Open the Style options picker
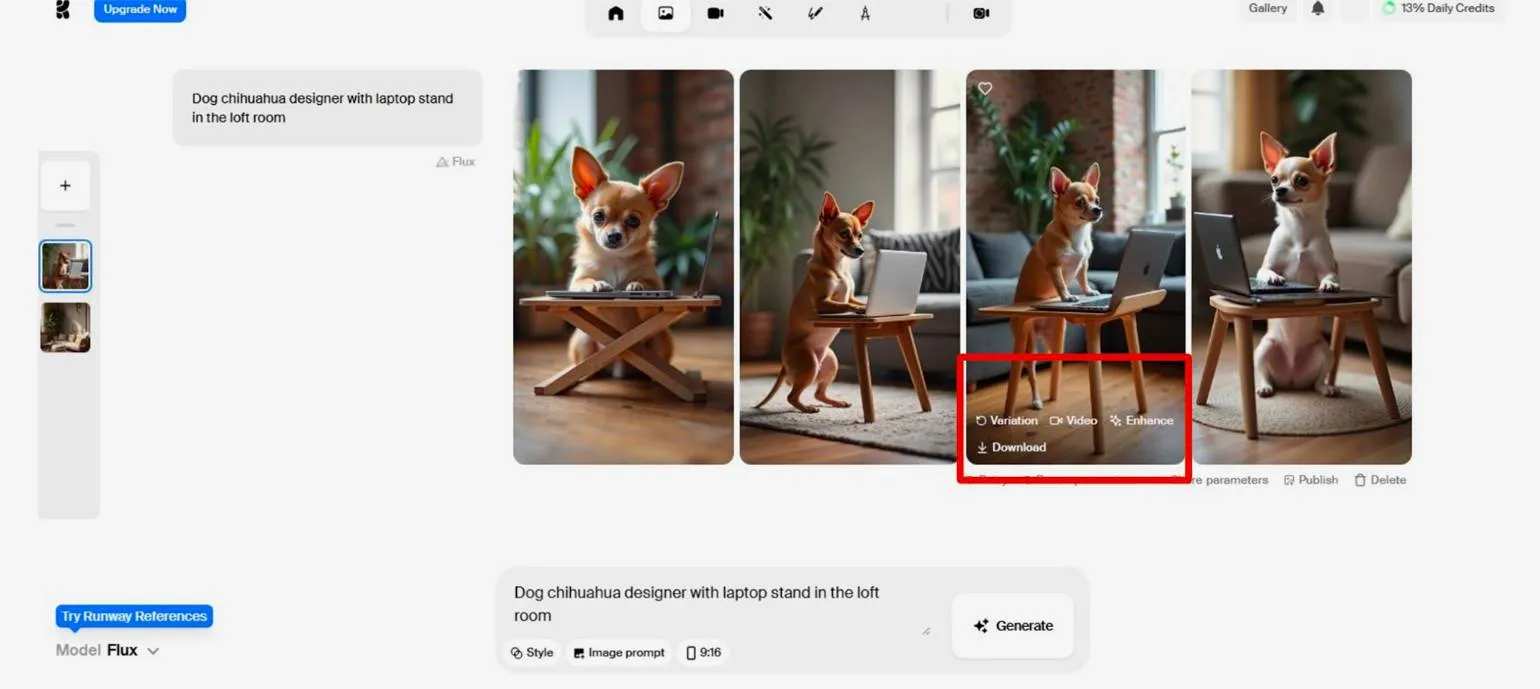 tap(532, 653)
